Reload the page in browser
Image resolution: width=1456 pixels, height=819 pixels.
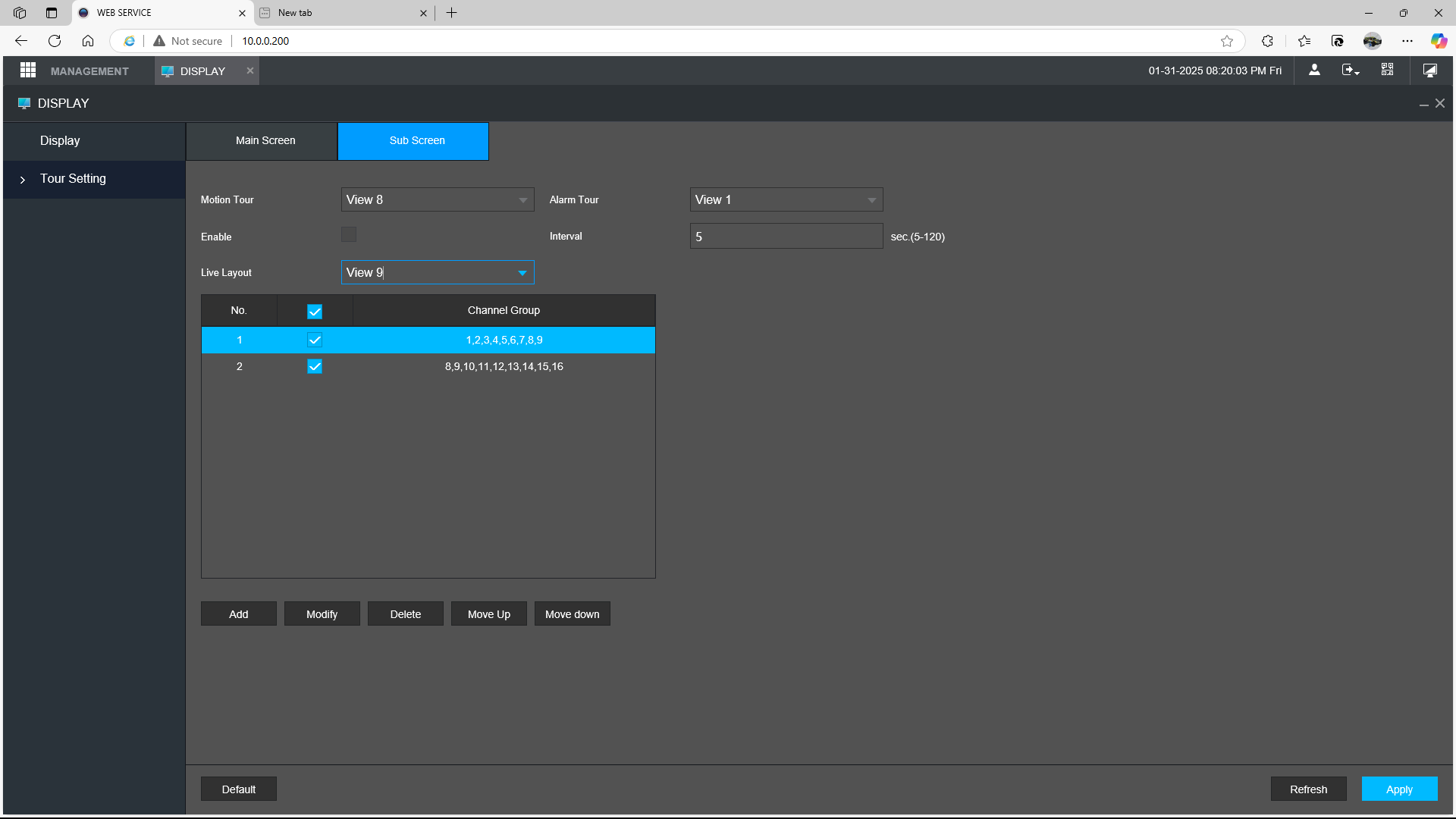[55, 41]
